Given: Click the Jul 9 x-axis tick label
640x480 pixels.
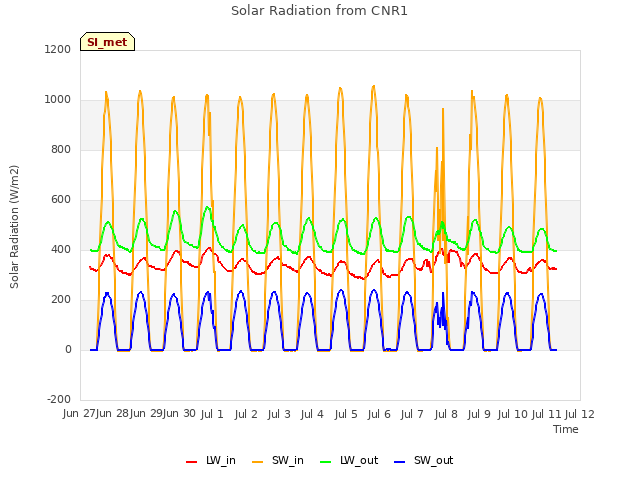Looking at the screenshot, I should 479,414.
